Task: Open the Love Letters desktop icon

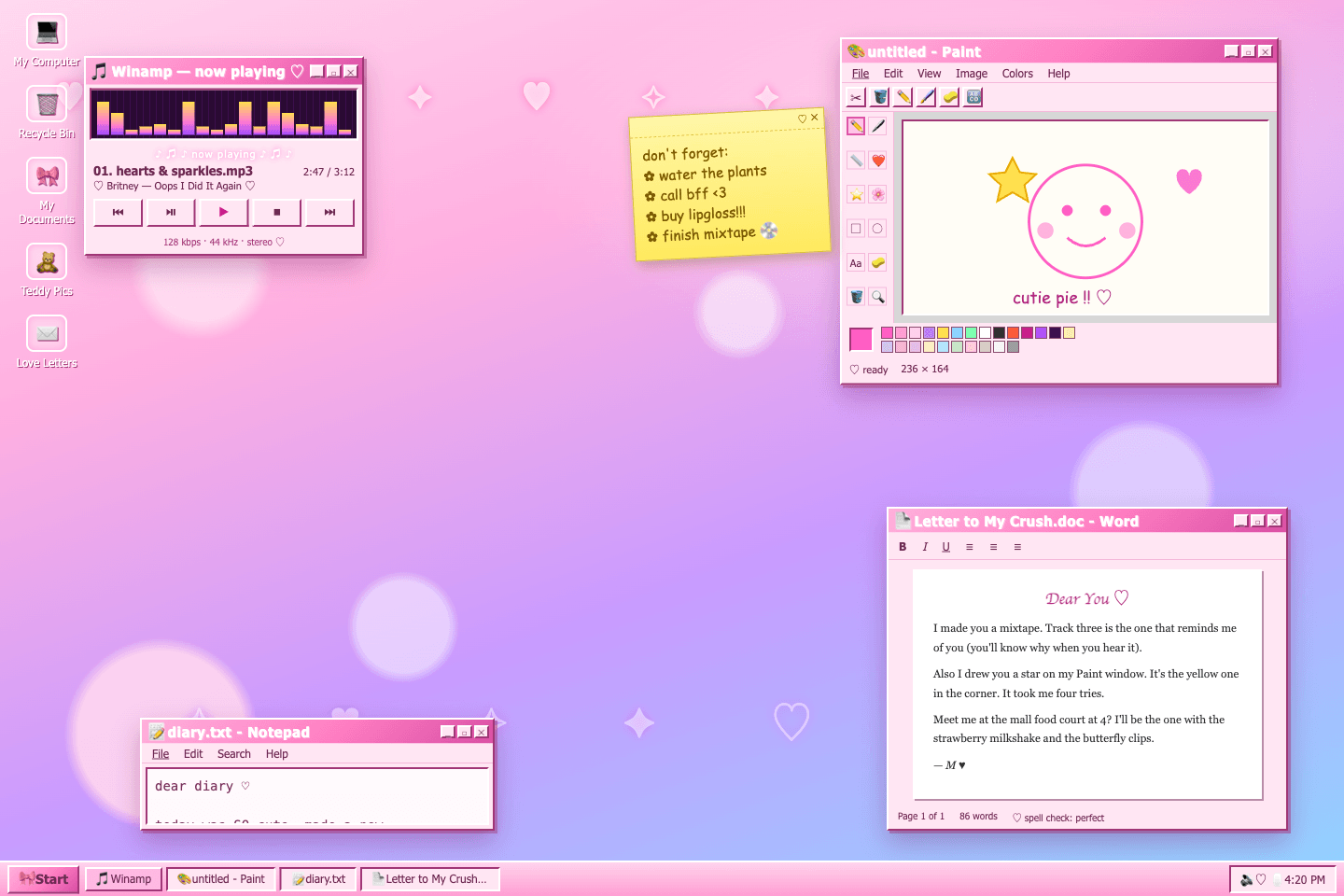Action: point(47,343)
